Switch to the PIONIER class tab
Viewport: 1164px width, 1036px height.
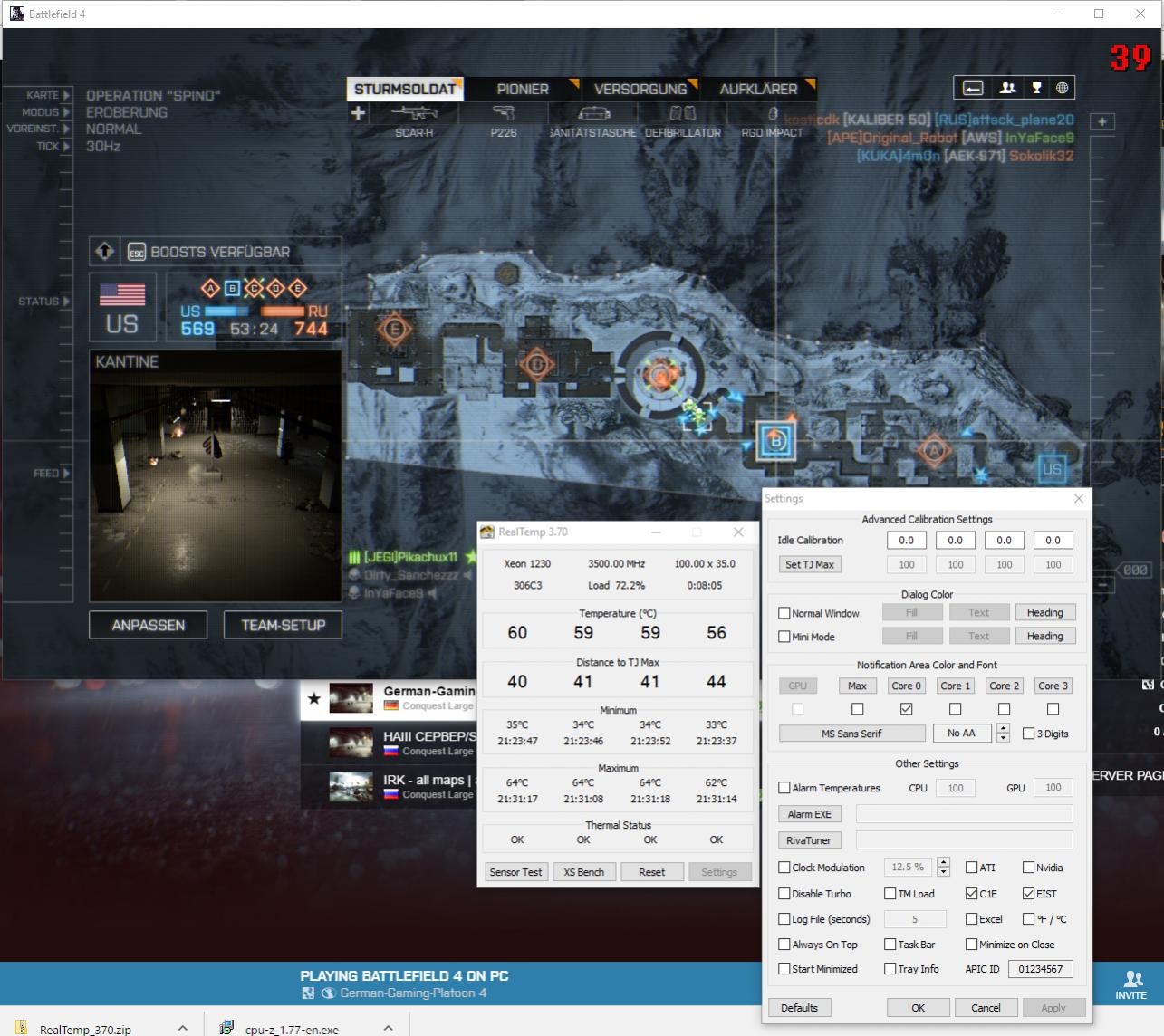pos(524,89)
